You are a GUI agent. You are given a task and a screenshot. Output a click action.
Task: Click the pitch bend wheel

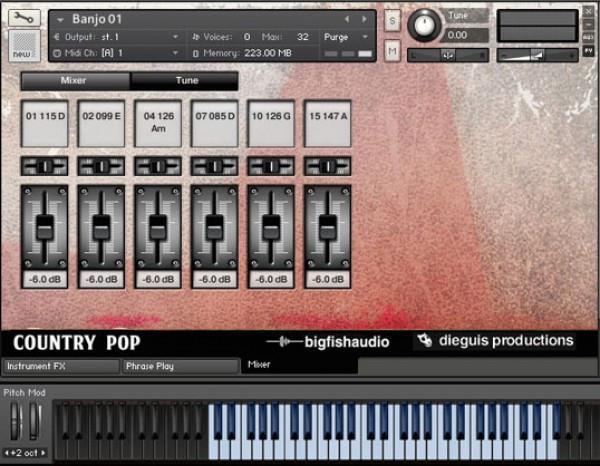pos(14,419)
